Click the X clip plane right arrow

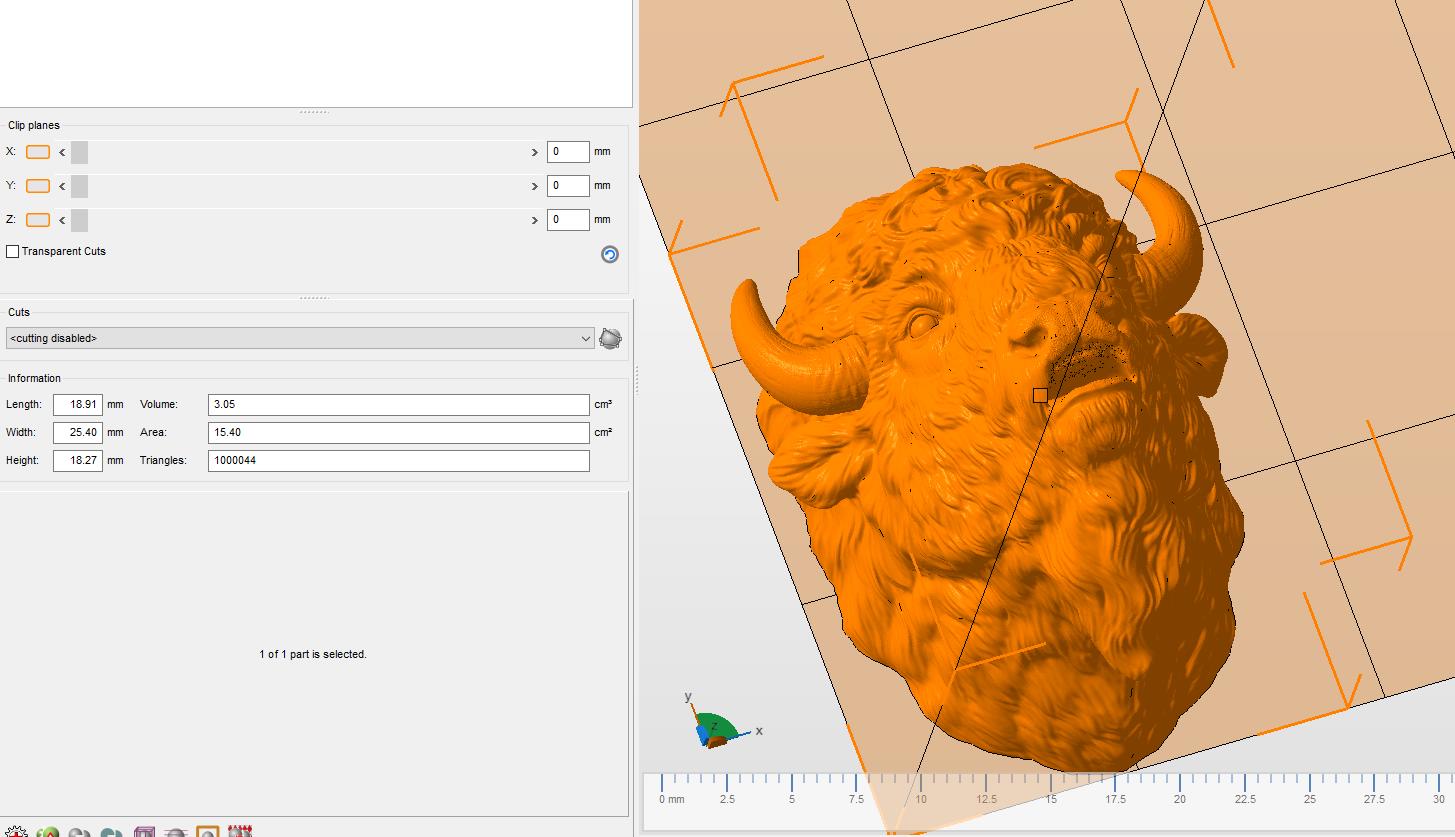(x=535, y=153)
